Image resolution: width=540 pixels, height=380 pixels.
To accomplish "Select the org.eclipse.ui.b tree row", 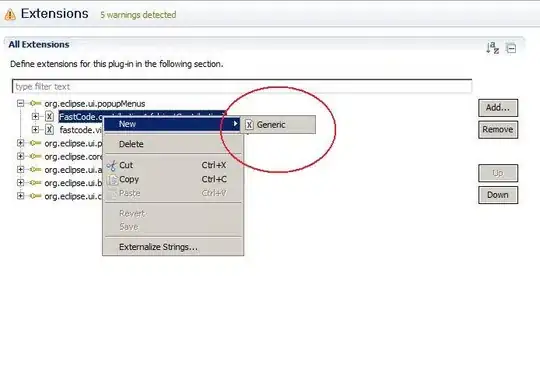I will coord(73,183).
